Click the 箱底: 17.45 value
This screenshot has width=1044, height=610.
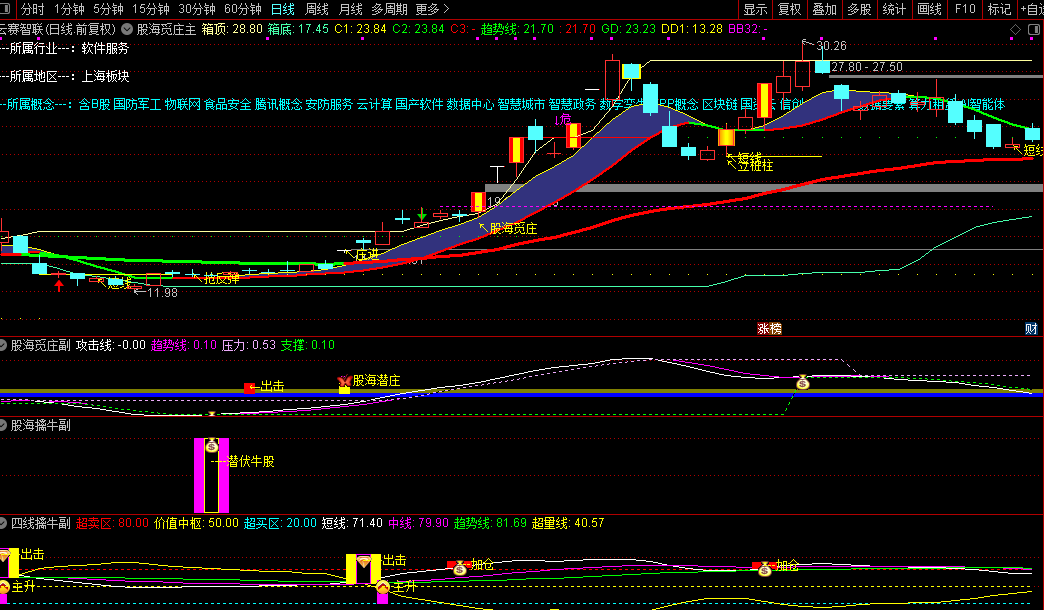point(298,29)
